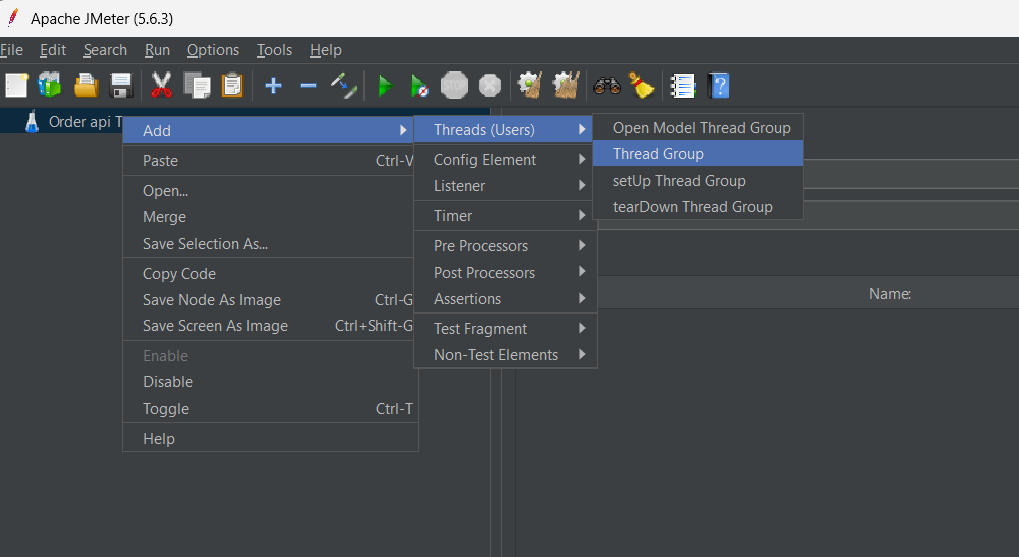Click Open... in context menu
The width and height of the screenshot is (1019, 557).
point(269,191)
